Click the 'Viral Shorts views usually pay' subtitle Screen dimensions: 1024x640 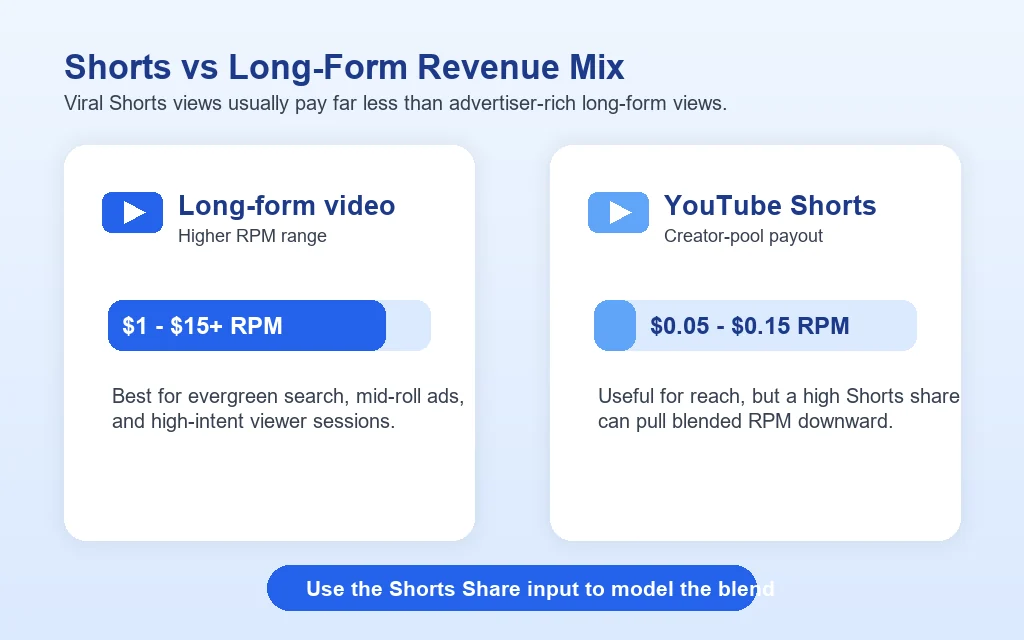click(395, 103)
